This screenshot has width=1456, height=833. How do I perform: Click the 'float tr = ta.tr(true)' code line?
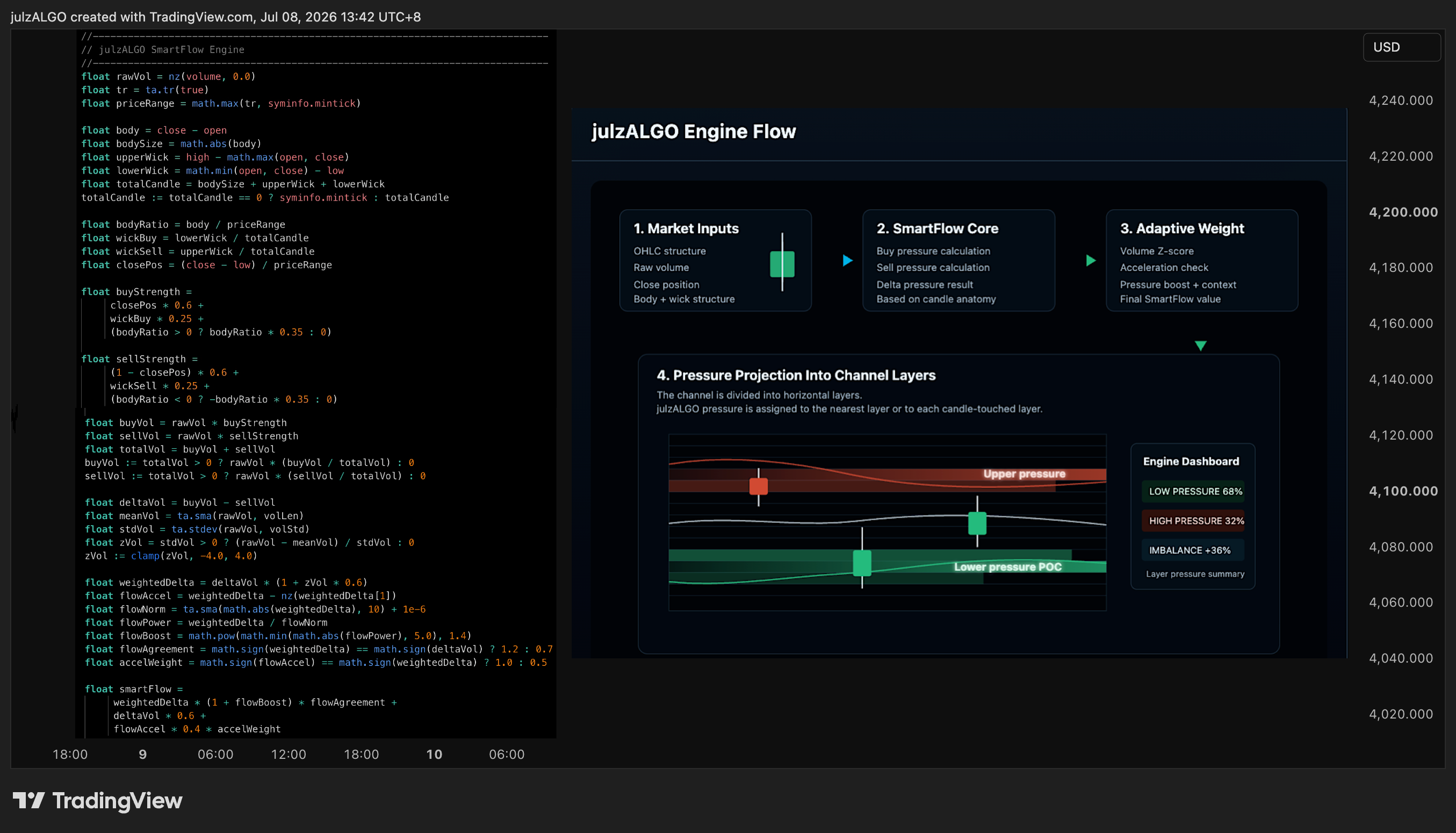click(145, 90)
